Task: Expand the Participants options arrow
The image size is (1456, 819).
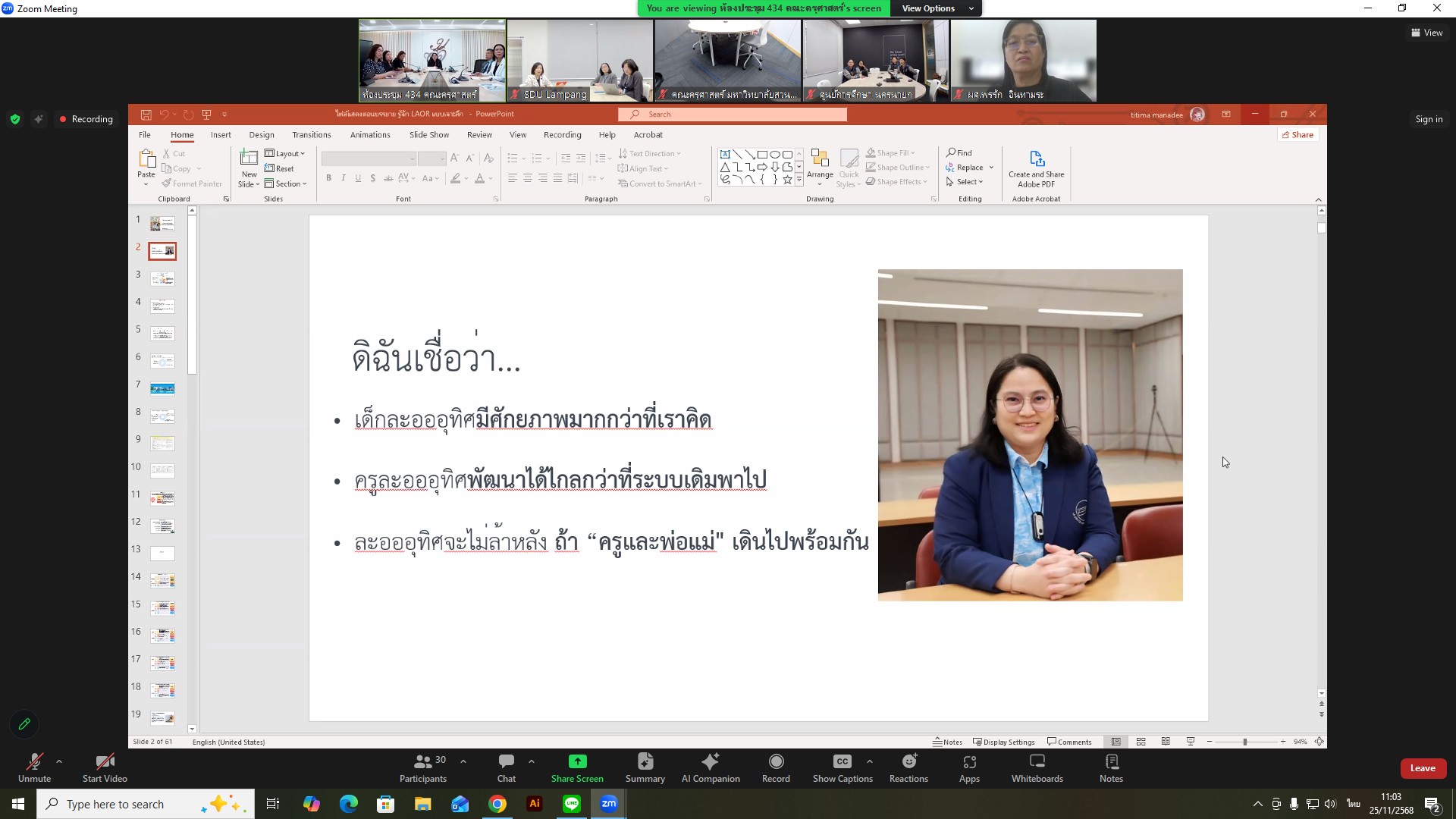Action: point(463,761)
